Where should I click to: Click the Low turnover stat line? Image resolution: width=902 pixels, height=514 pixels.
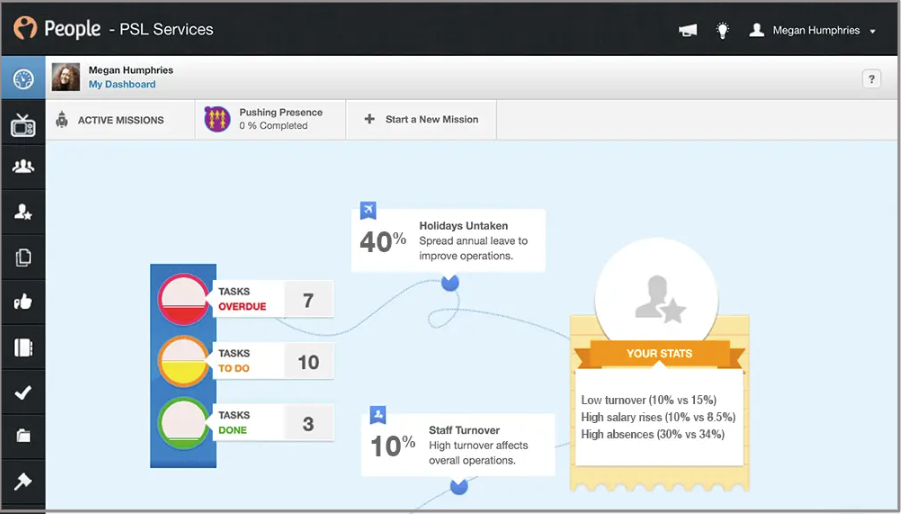(649, 400)
